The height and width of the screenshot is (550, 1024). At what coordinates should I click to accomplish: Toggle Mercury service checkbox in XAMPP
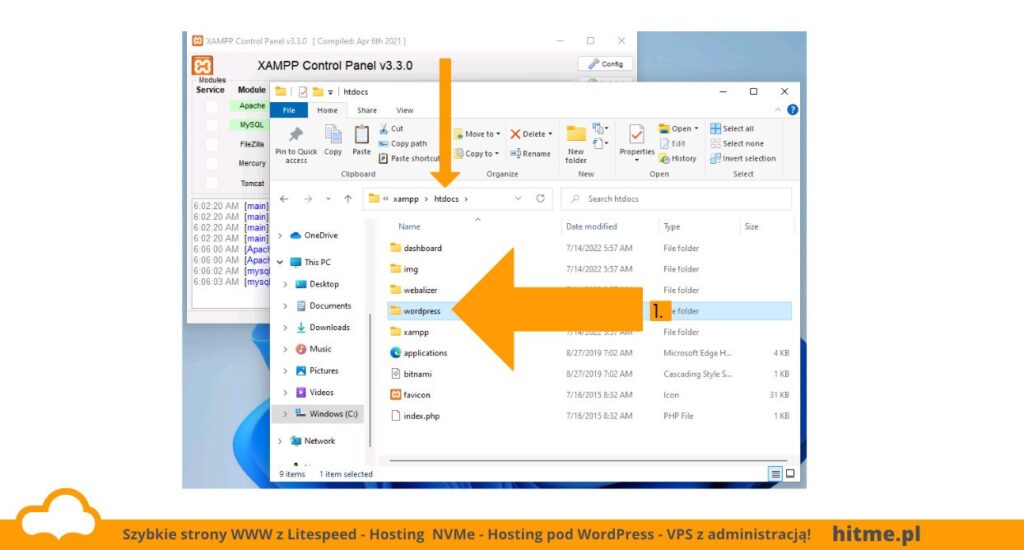[212, 163]
